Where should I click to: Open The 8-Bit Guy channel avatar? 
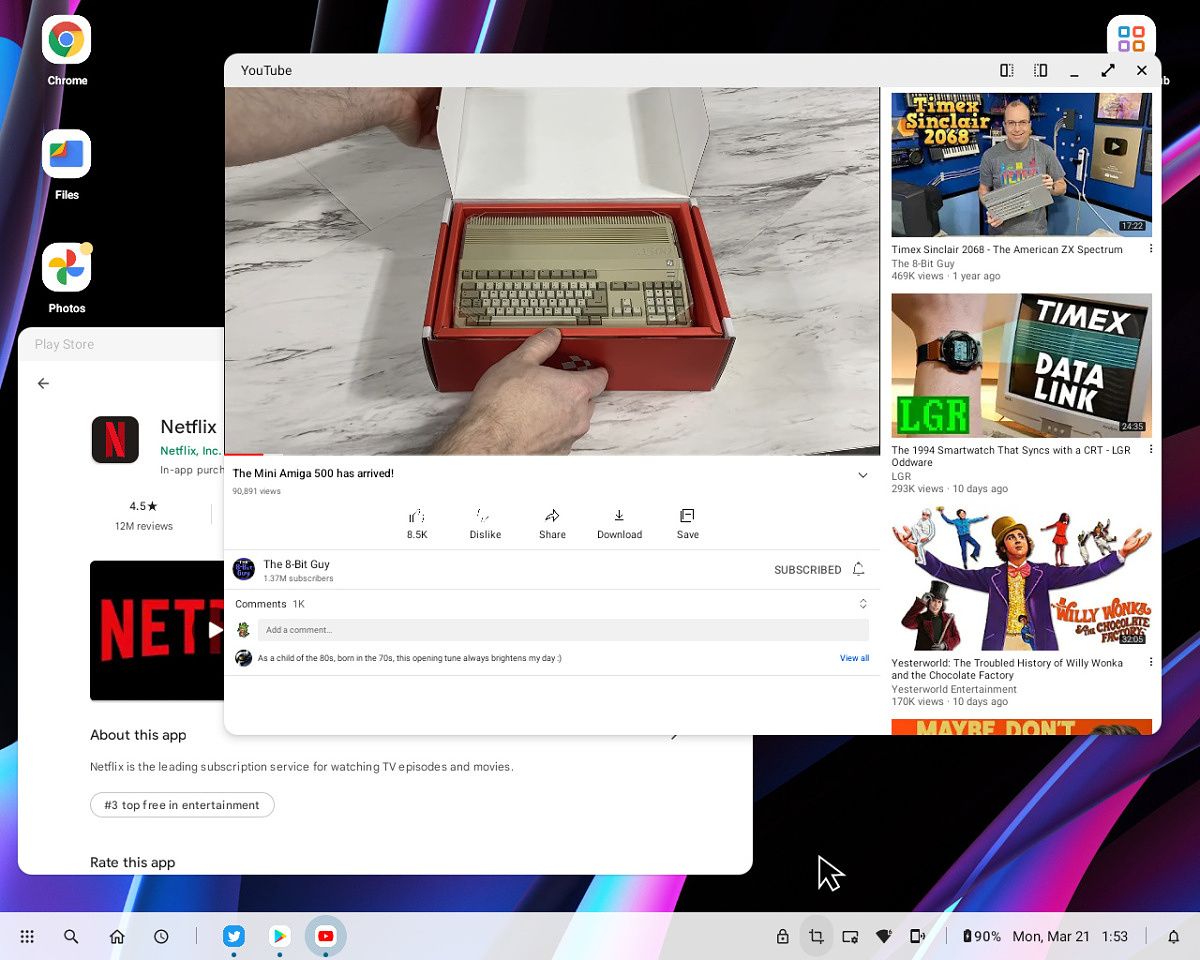[x=243, y=569]
